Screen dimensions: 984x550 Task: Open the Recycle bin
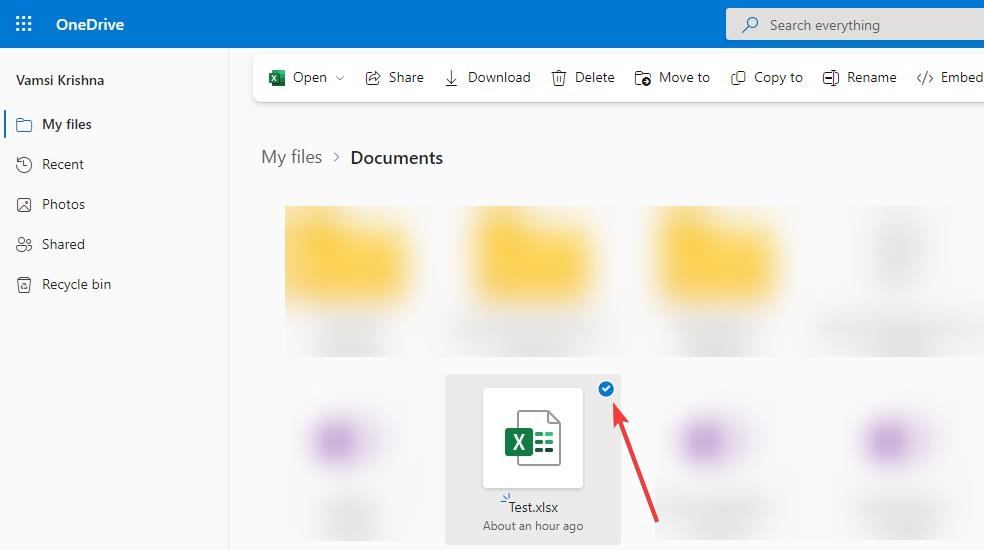(76, 285)
